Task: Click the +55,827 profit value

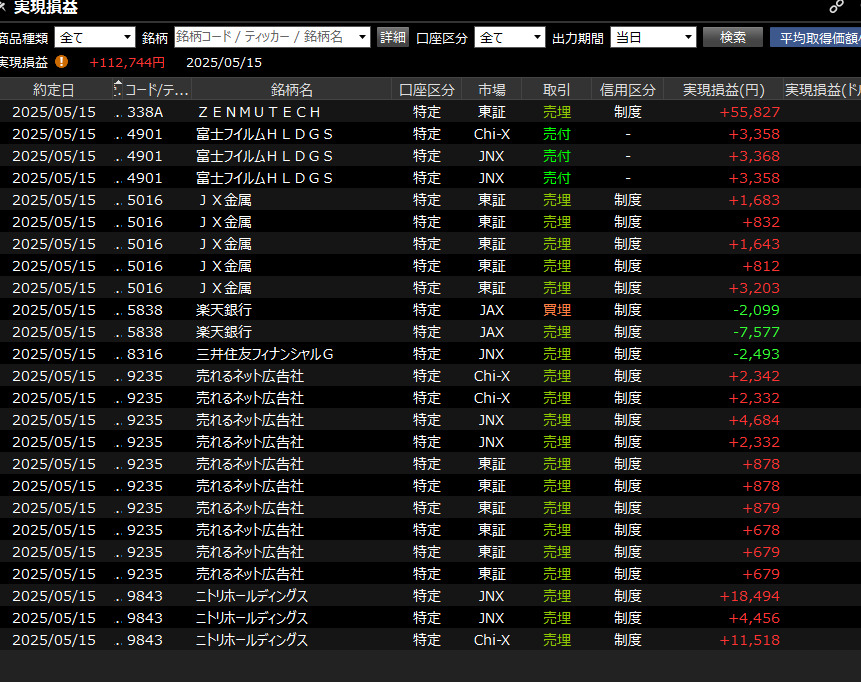Action: point(750,112)
